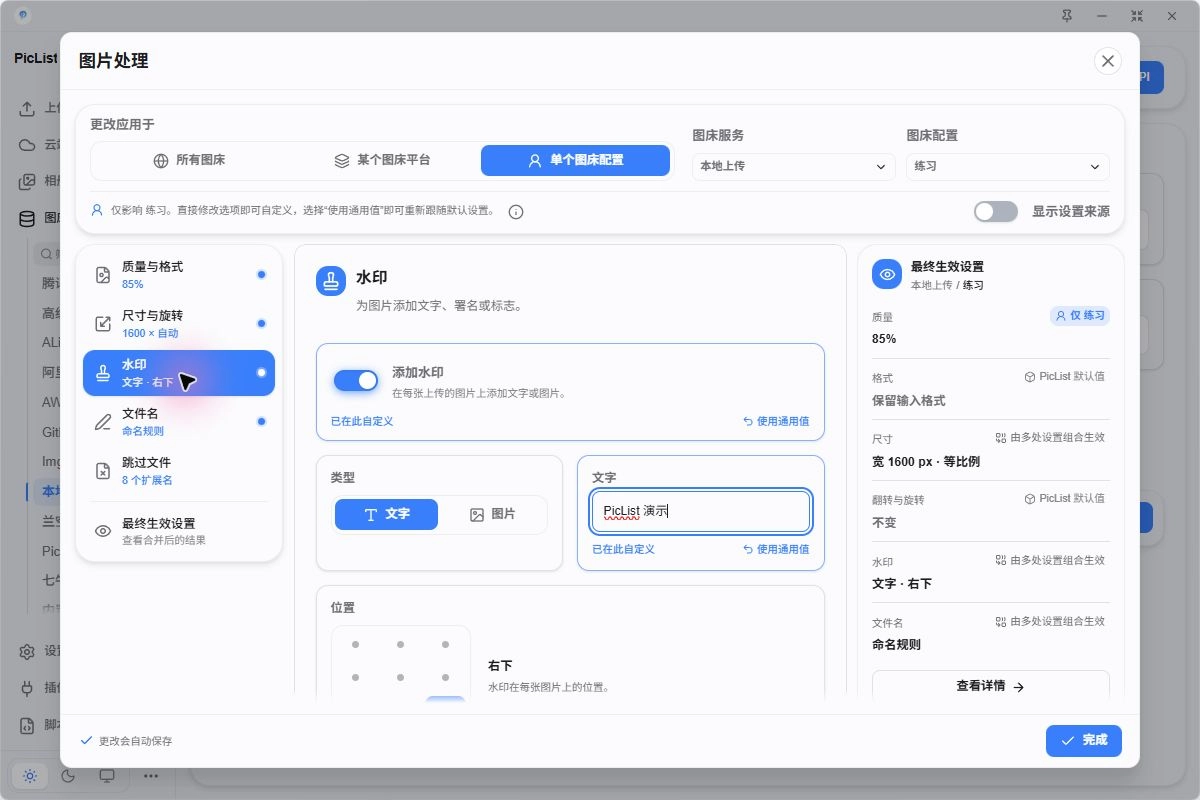
Task: Click database 图床 icon in PicList sidebar
Action: 28,217
